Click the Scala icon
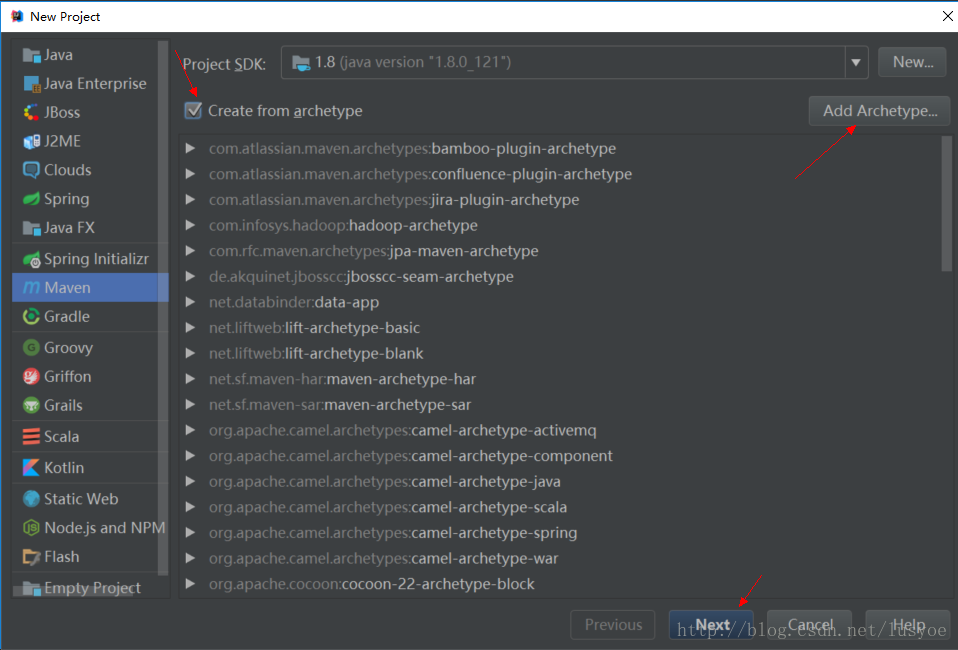Image resolution: width=958 pixels, height=650 pixels. point(31,436)
